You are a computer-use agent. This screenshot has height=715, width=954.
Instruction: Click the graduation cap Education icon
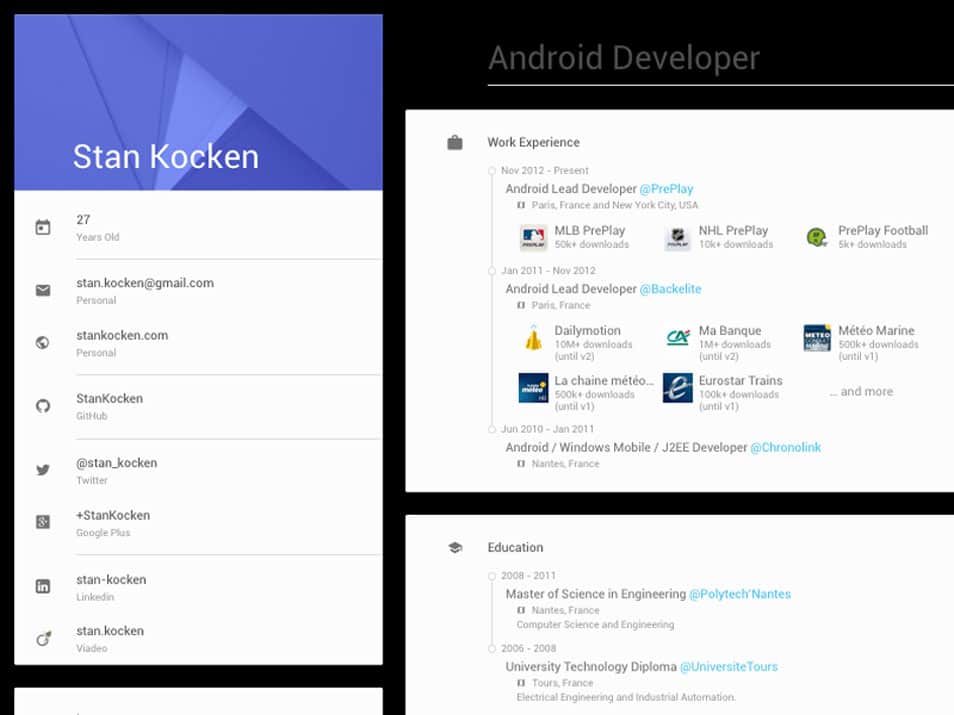coord(455,548)
